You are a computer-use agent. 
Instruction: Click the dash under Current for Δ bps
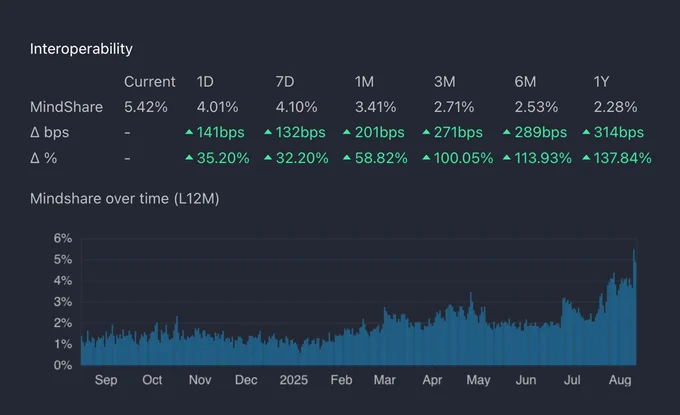click(127, 132)
